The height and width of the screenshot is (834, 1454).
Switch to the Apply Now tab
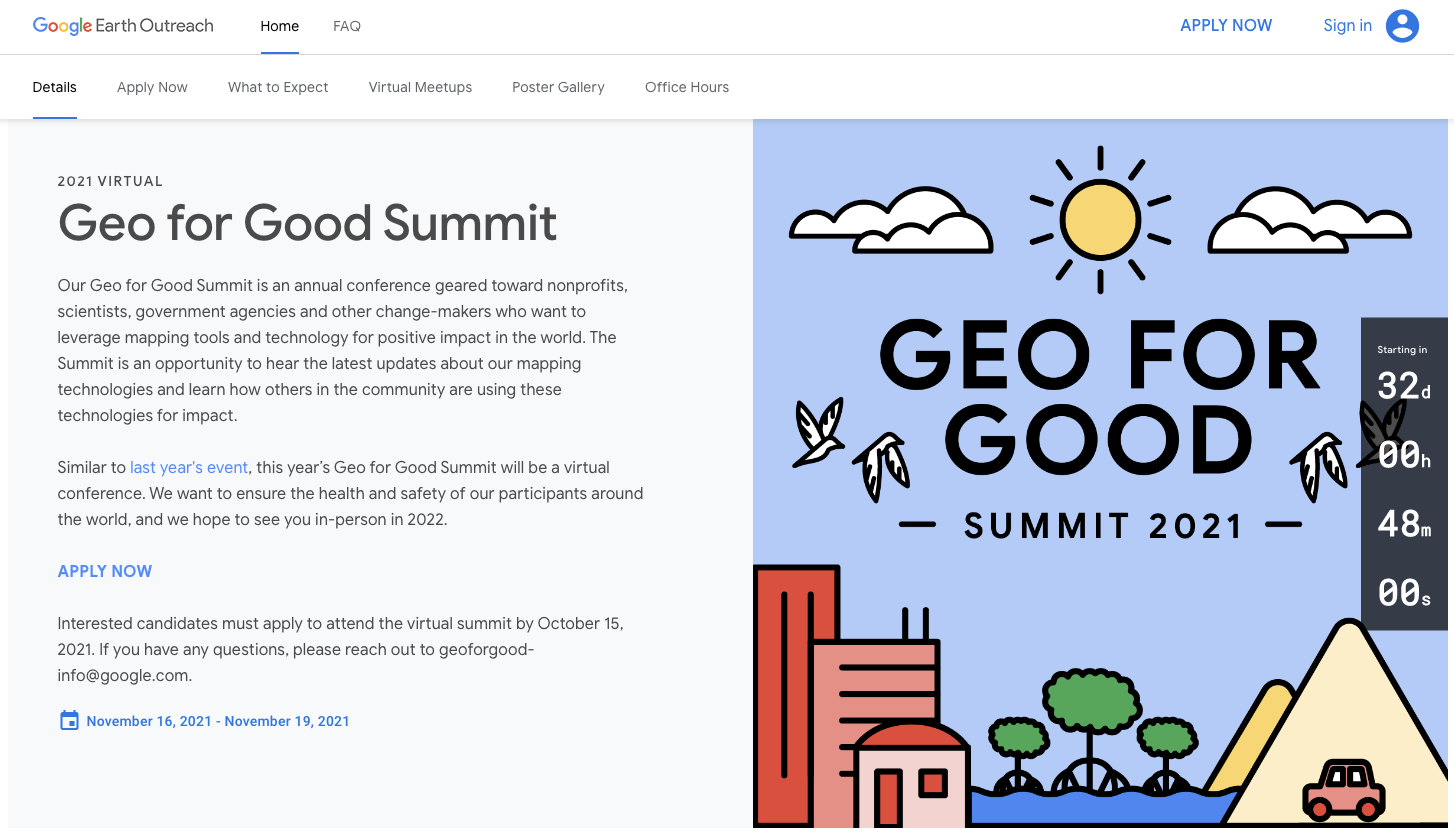coord(152,87)
